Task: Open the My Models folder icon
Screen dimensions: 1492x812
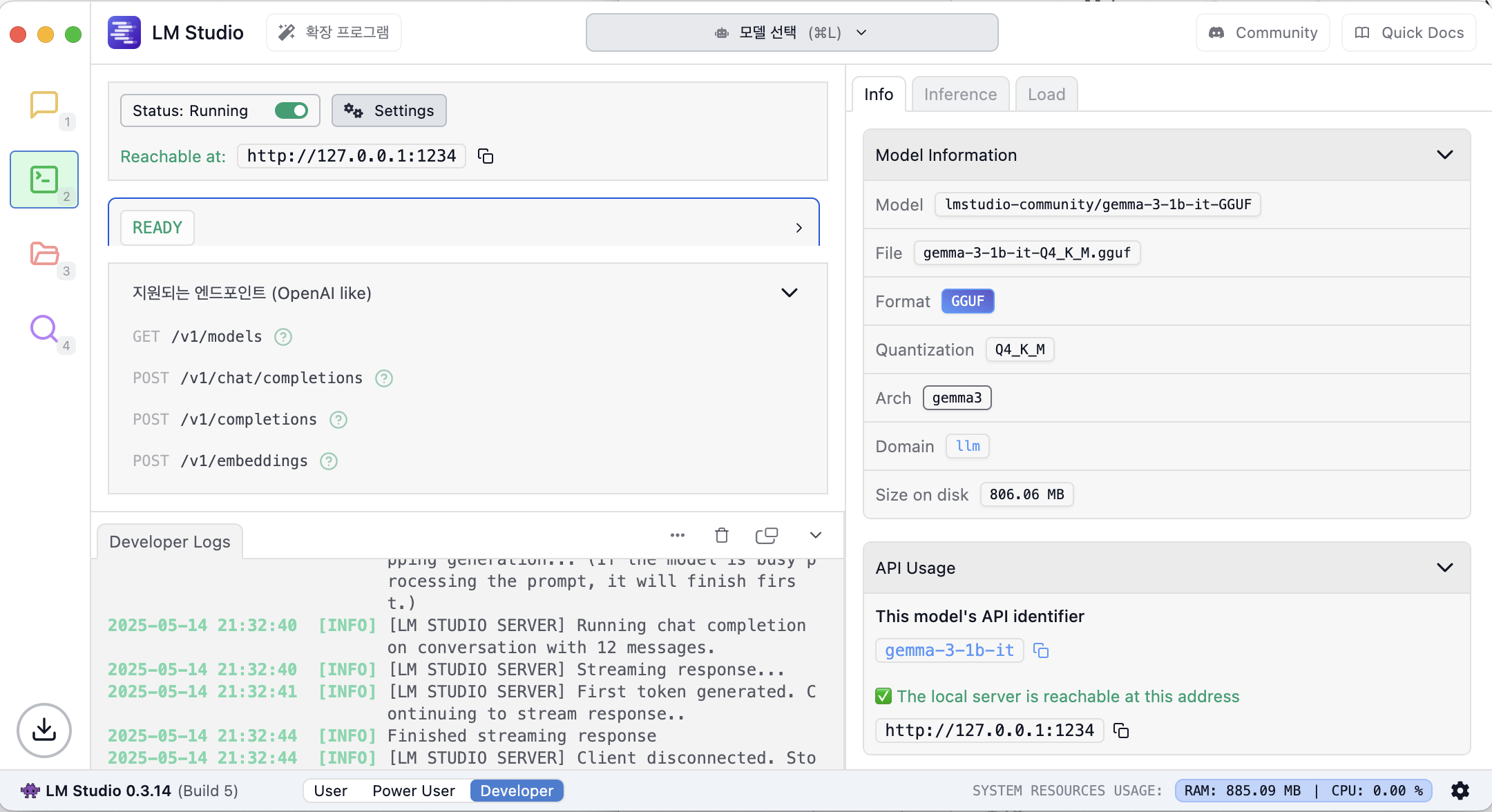Action: pyautogui.click(x=44, y=253)
